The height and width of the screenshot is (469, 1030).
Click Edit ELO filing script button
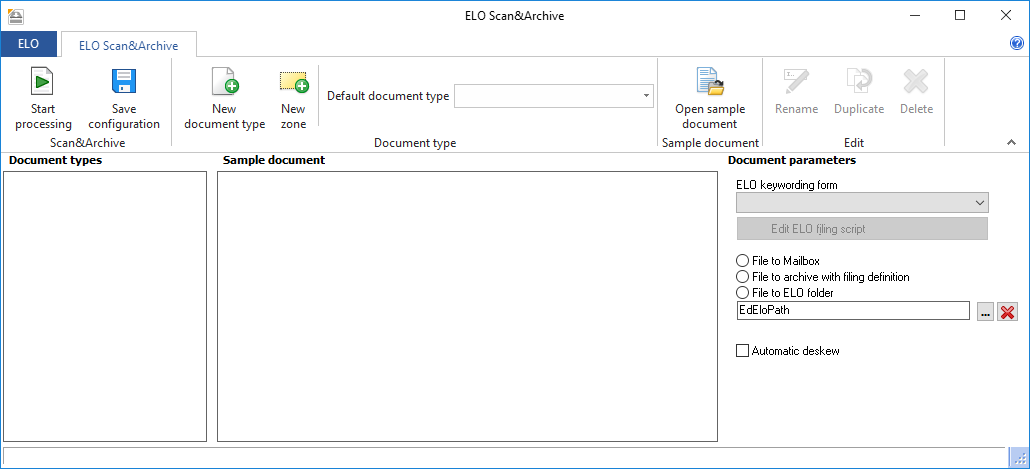(x=862, y=229)
